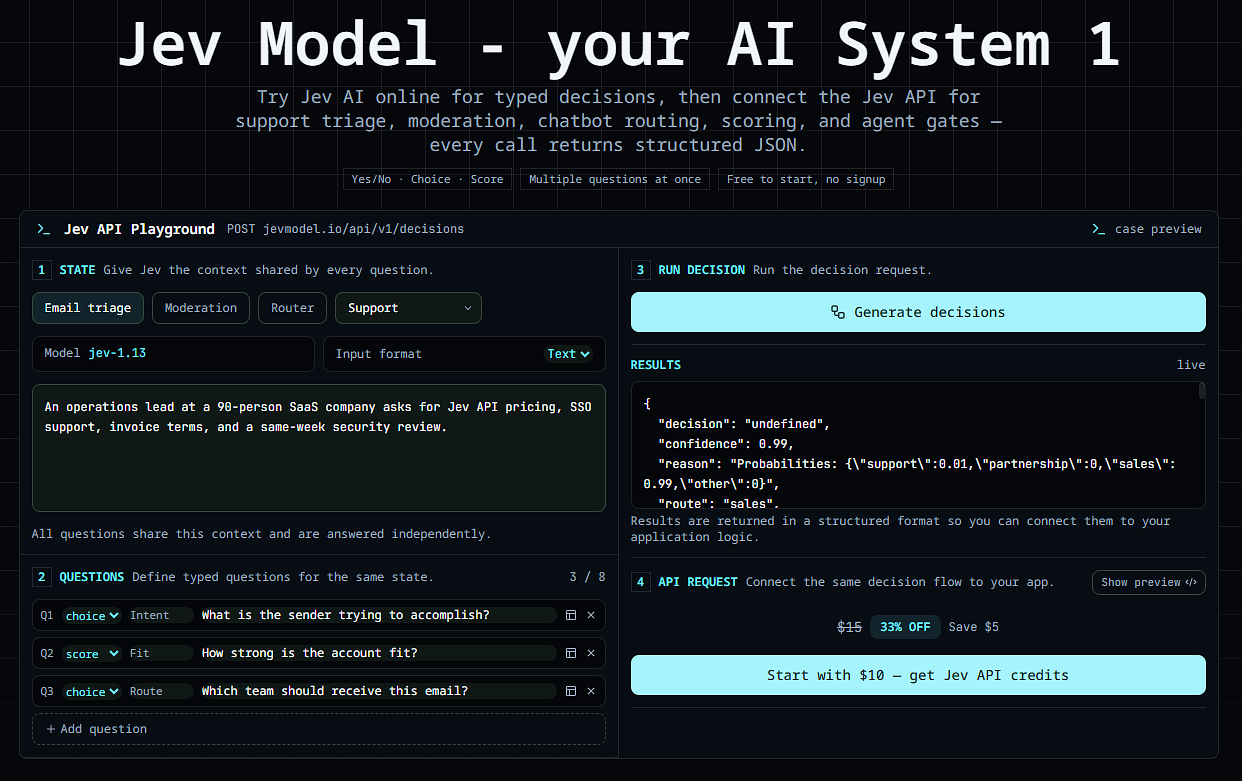The height and width of the screenshot is (781, 1242).
Task: Click the Jev Model page headline
Action: pos(619,45)
